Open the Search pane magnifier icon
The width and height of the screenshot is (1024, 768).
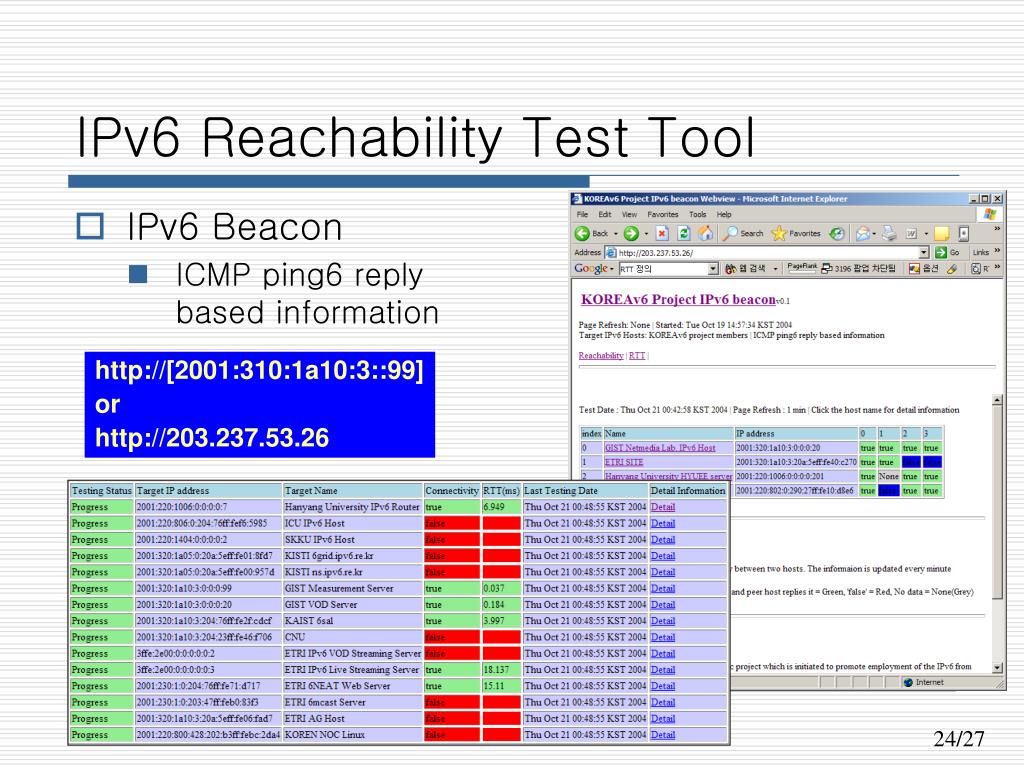(730, 233)
